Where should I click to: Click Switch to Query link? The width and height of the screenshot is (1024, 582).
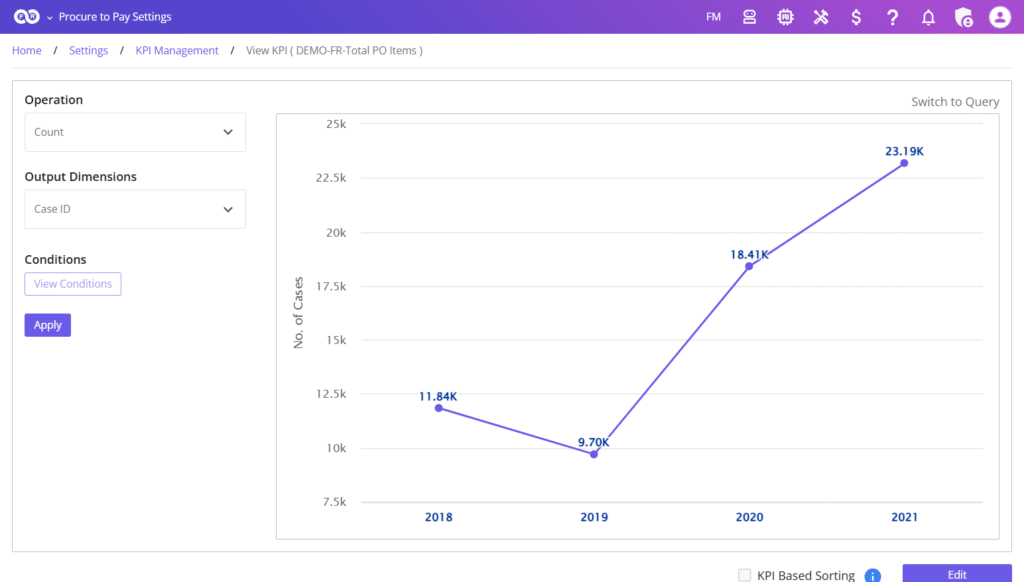[954, 102]
